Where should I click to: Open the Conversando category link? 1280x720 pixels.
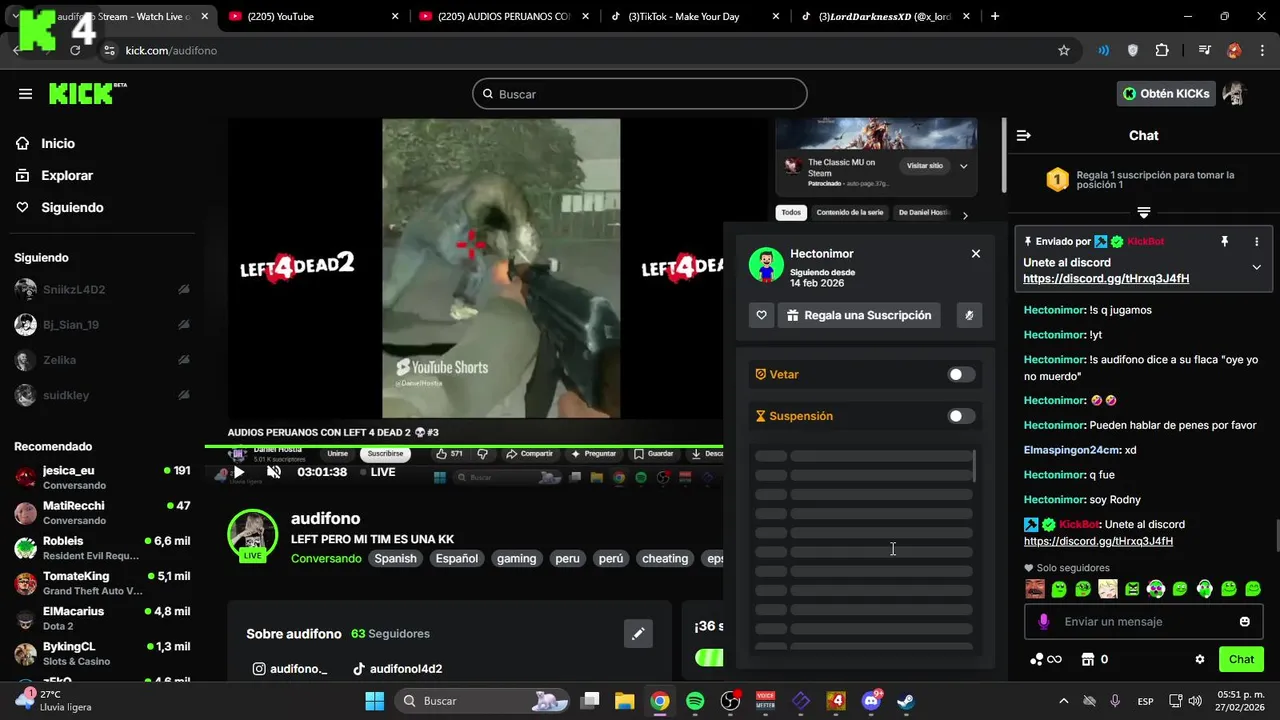click(x=326, y=559)
